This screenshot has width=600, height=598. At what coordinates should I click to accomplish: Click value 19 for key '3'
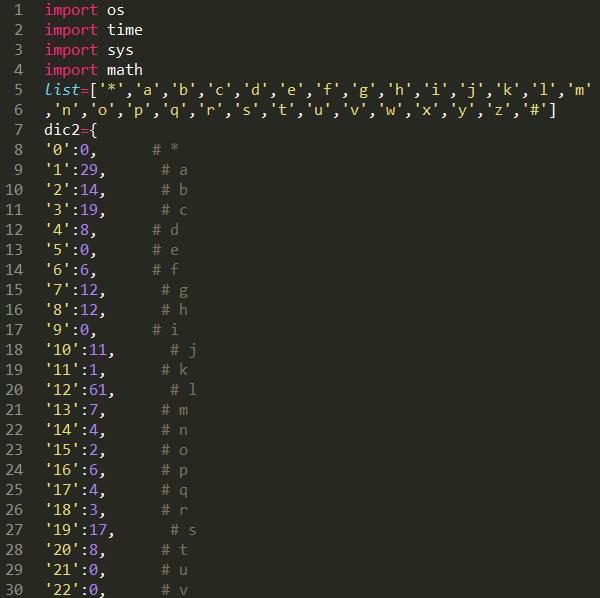pyautogui.click(x=89, y=210)
